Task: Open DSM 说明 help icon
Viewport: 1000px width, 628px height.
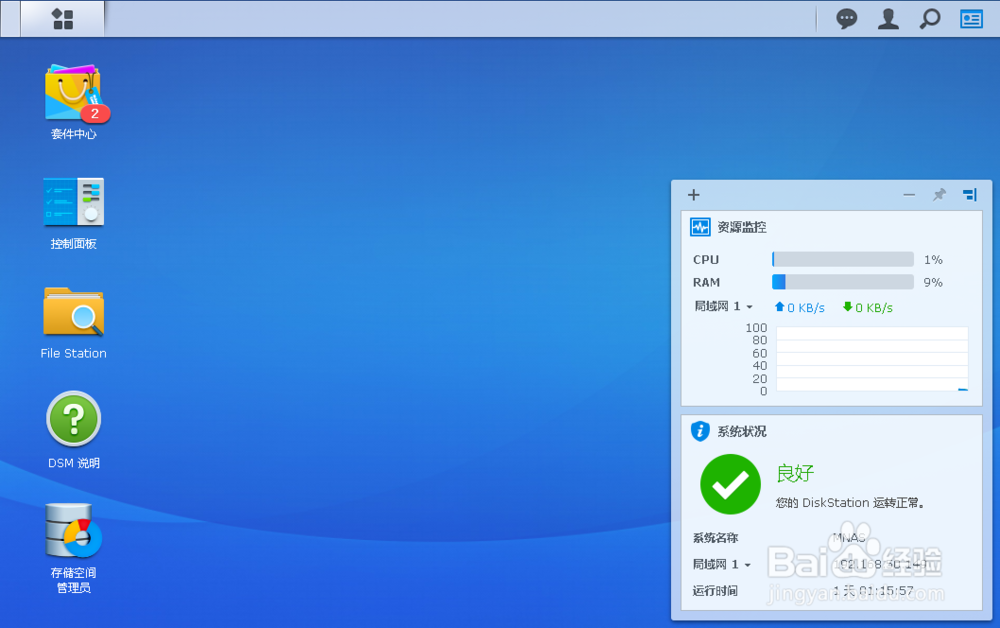Action: point(73,419)
